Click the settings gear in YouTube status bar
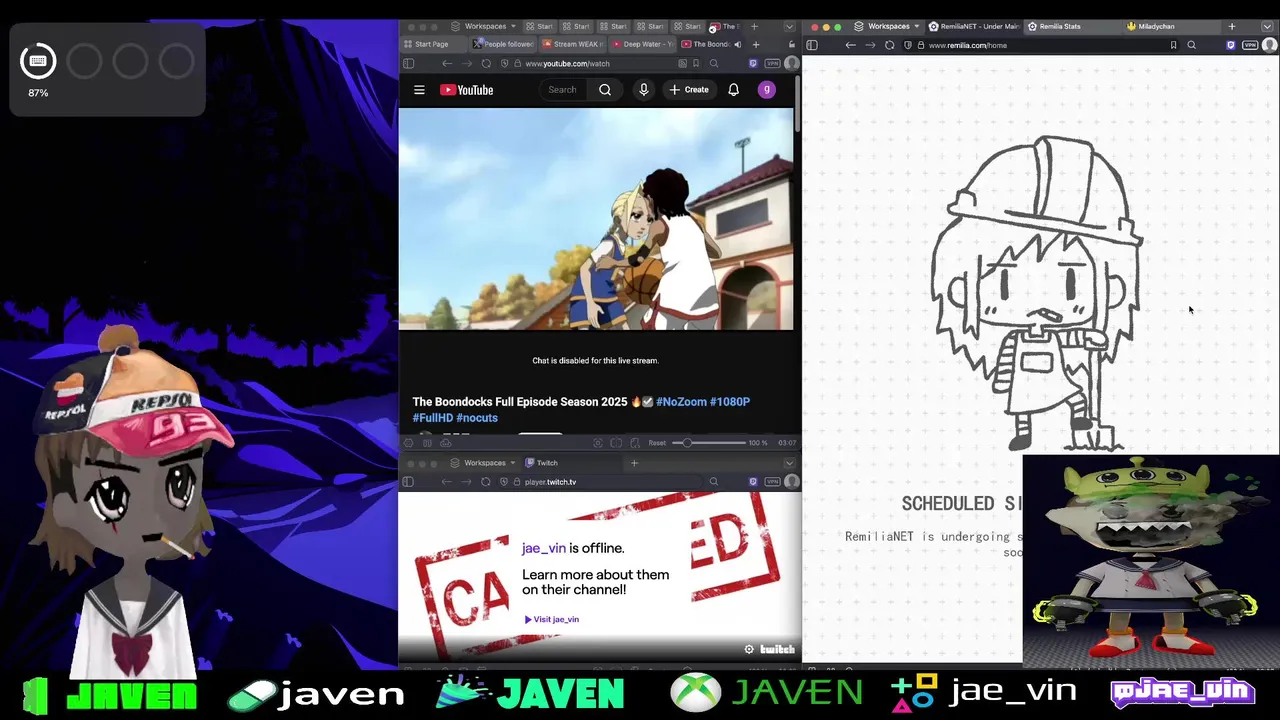Image resolution: width=1280 pixels, height=720 pixels. [408, 443]
